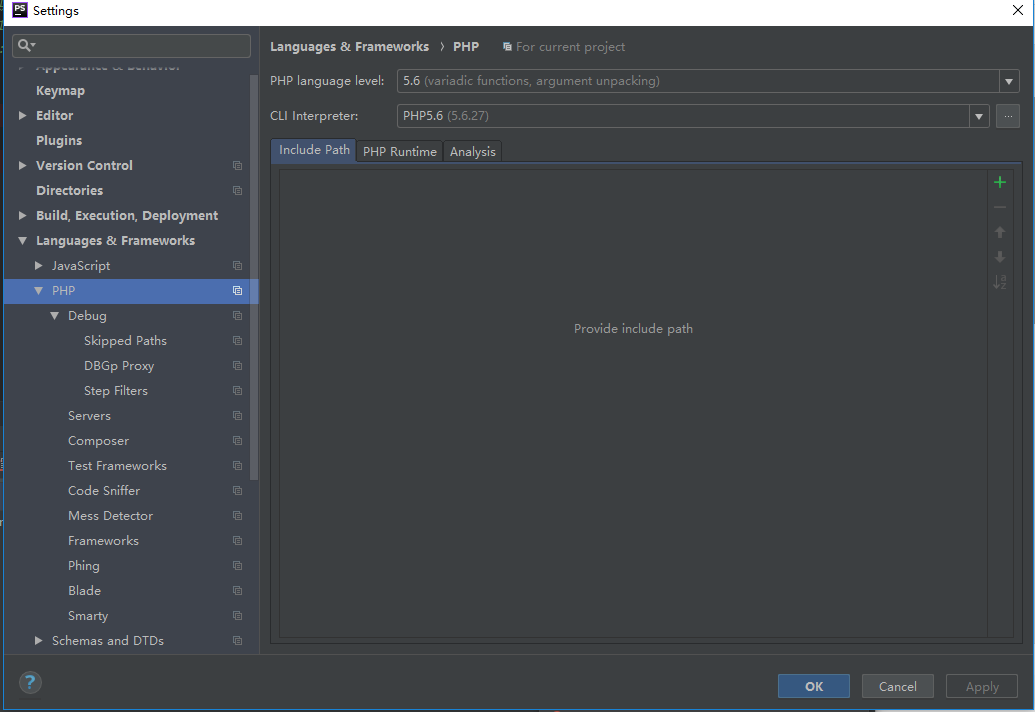Open the help question mark icon
This screenshot has height=712, width=1035.
coord(30,683)
